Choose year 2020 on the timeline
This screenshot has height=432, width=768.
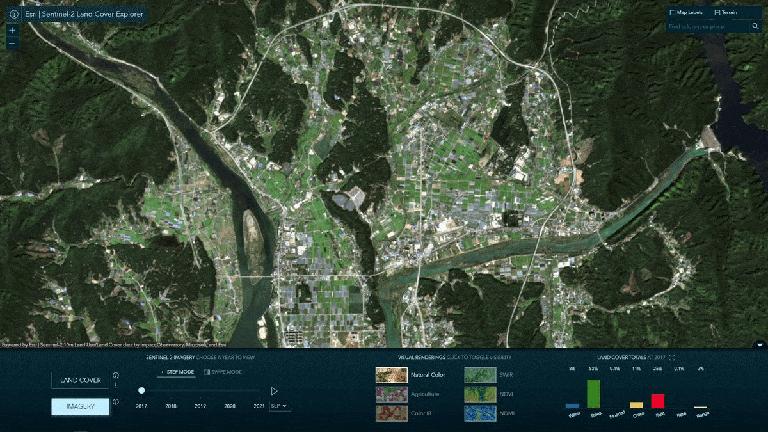coord(230,406)
